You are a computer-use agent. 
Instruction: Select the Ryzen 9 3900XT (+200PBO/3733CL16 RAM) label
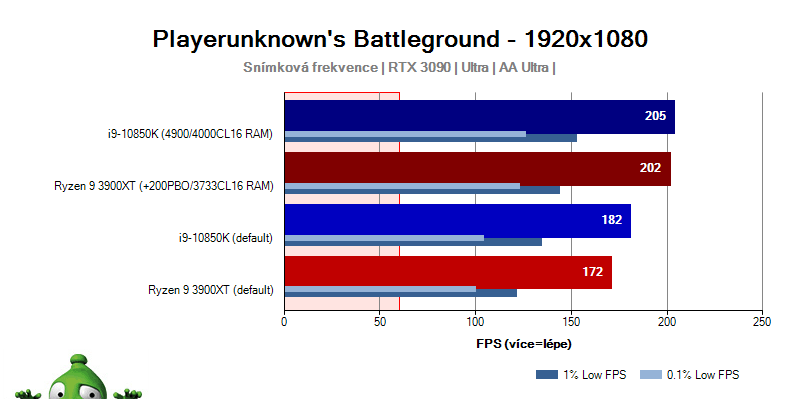click(164, 186)
